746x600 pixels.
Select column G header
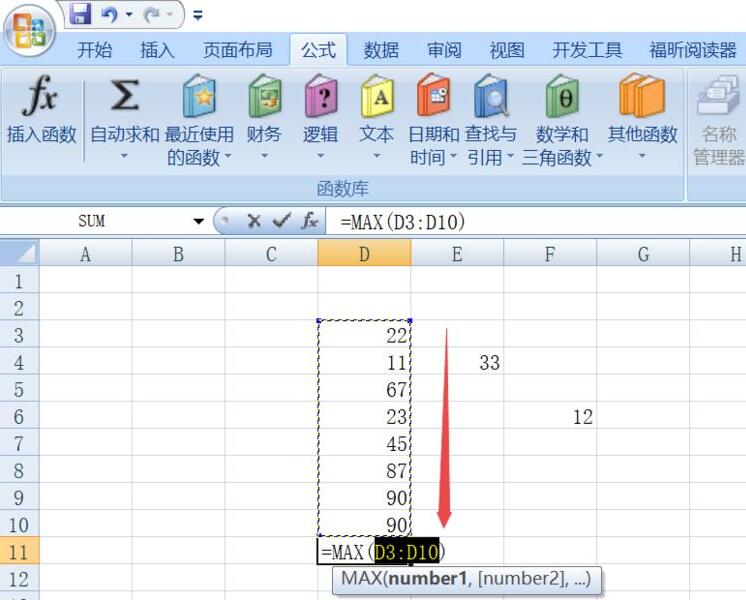point(643,253)
